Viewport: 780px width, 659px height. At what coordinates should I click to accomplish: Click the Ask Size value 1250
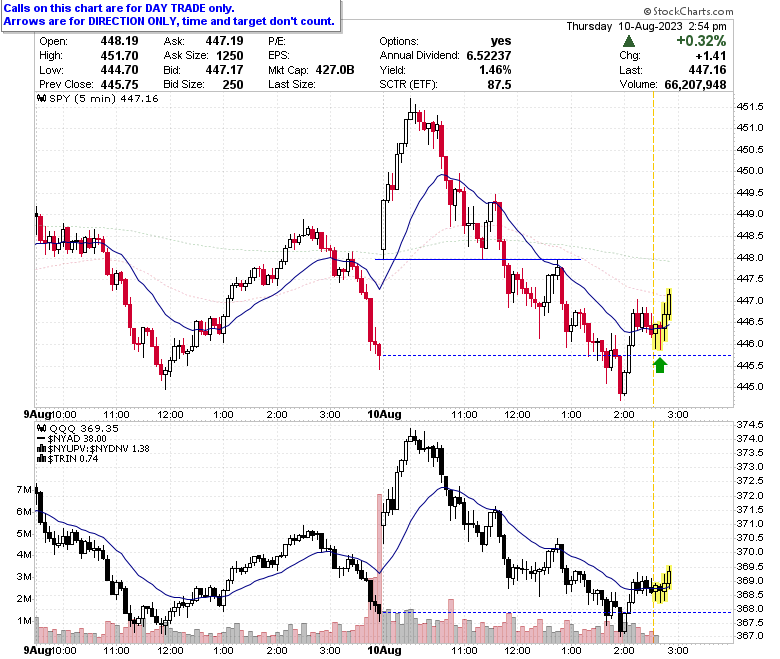230,55
